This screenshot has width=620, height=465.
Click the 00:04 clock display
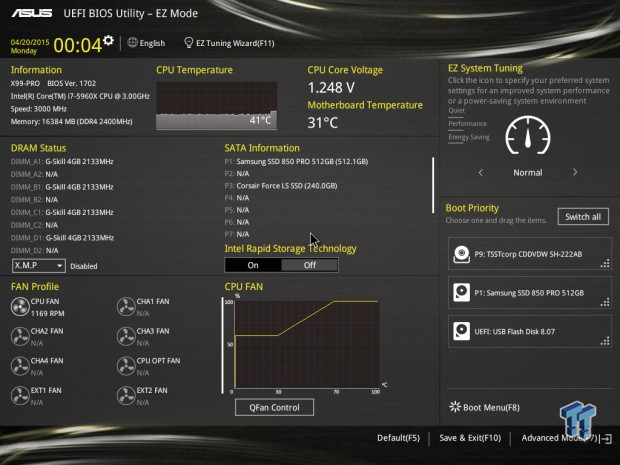pos(78,45)
